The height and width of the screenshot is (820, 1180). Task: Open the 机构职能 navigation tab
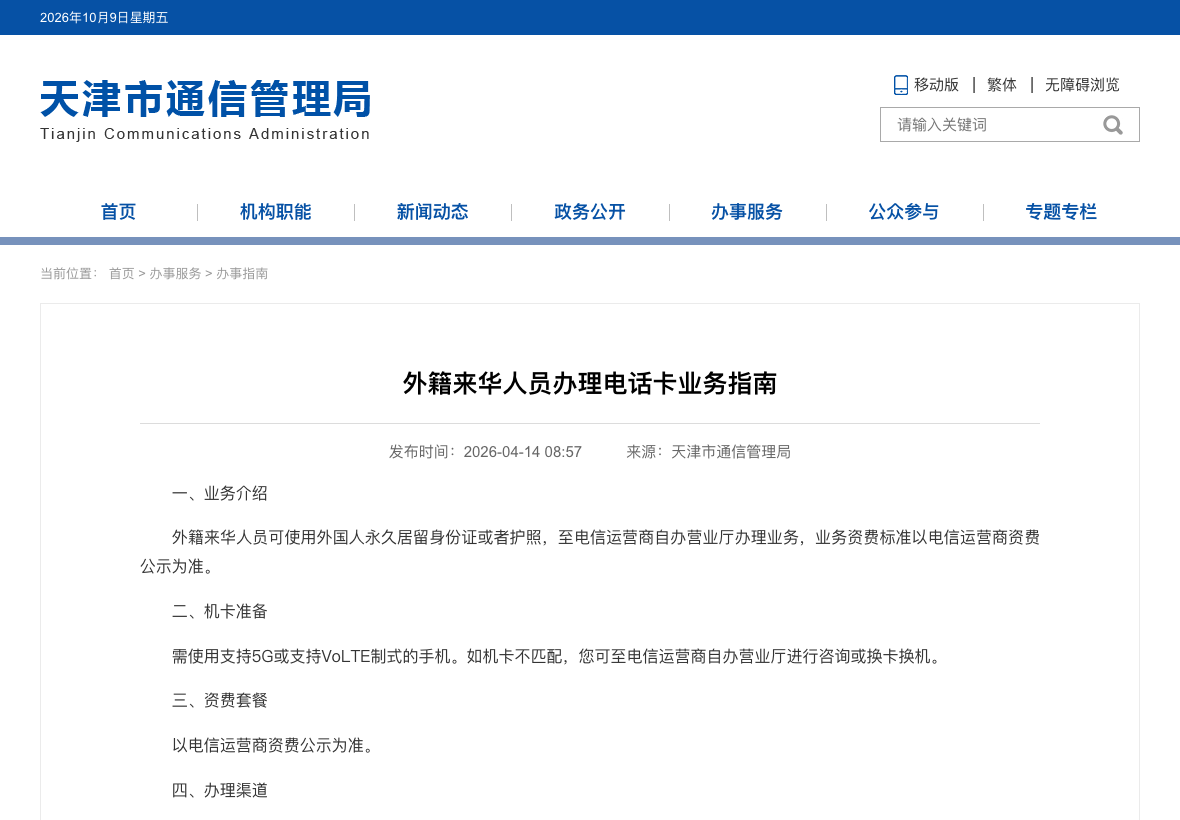point(275,212)
